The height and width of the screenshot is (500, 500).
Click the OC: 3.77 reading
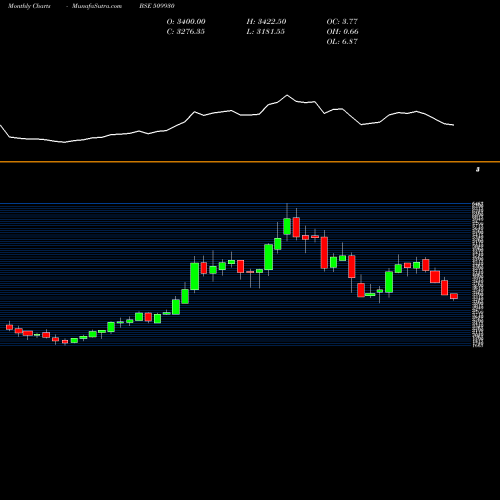pos(342,22)
